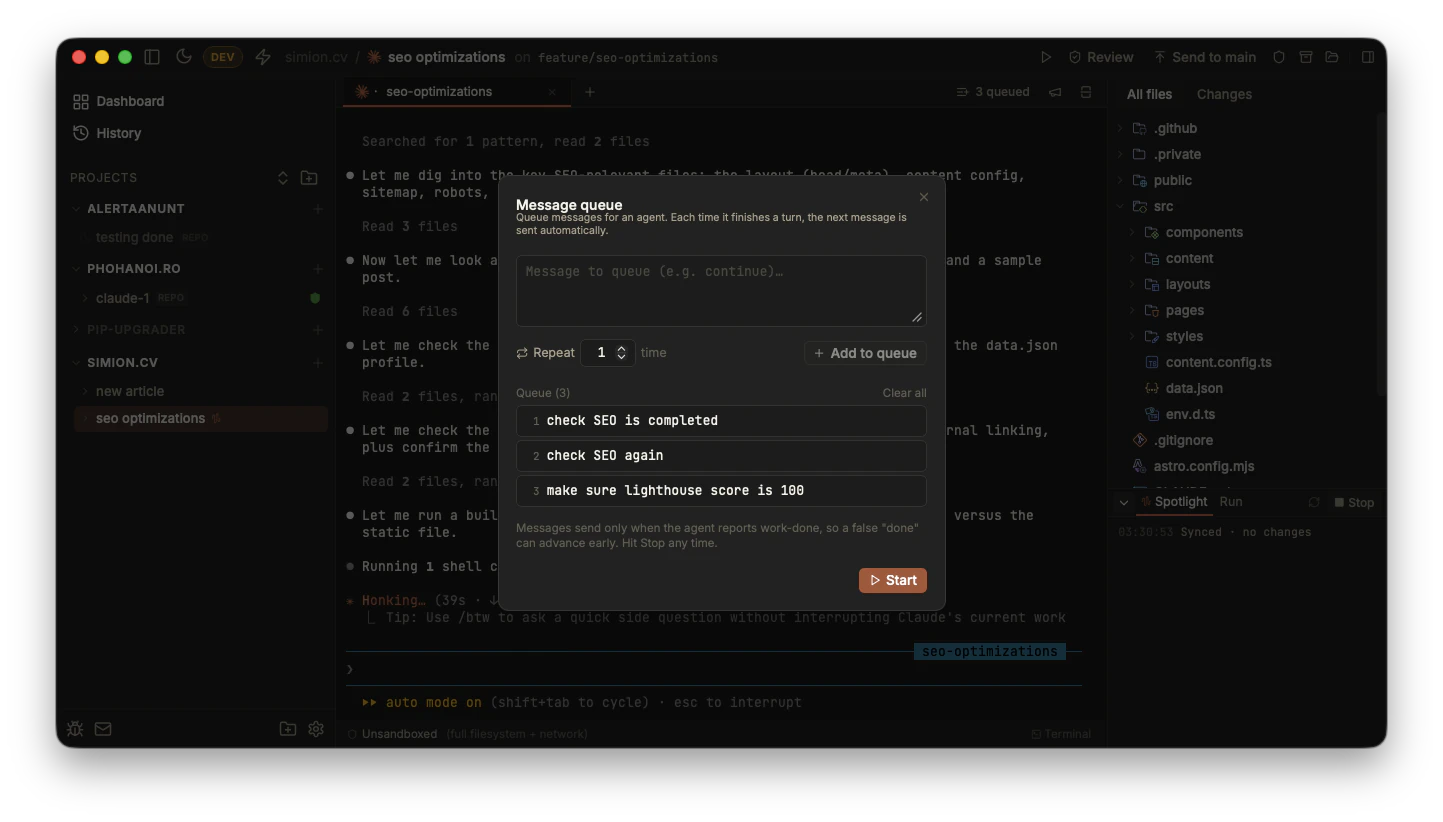
Task: Switch to the Run tab
Action: [x=1230, y=502]
